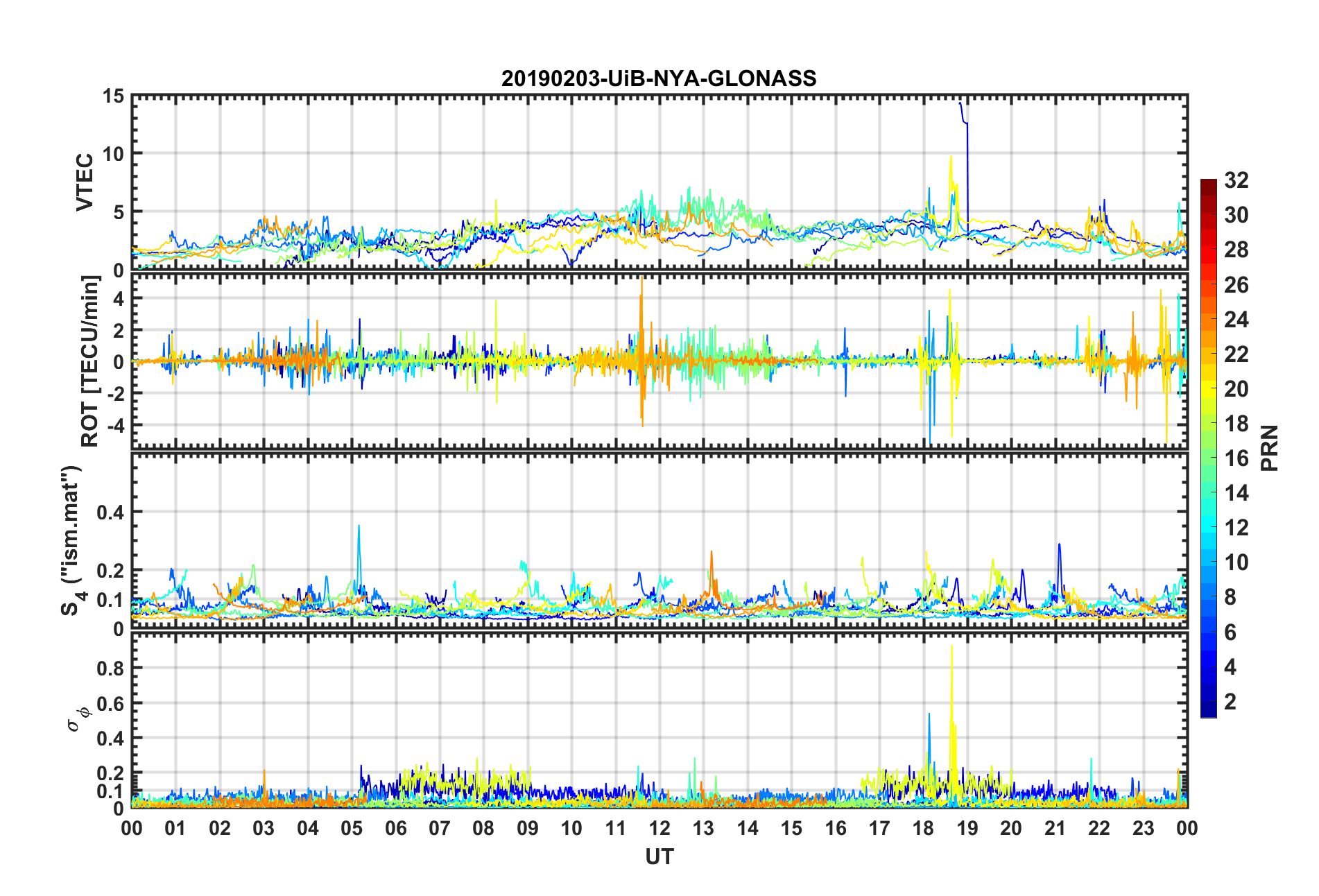Click colorbar tick label 32
Screen dimensions: 1319x896
pos(1236,180)
